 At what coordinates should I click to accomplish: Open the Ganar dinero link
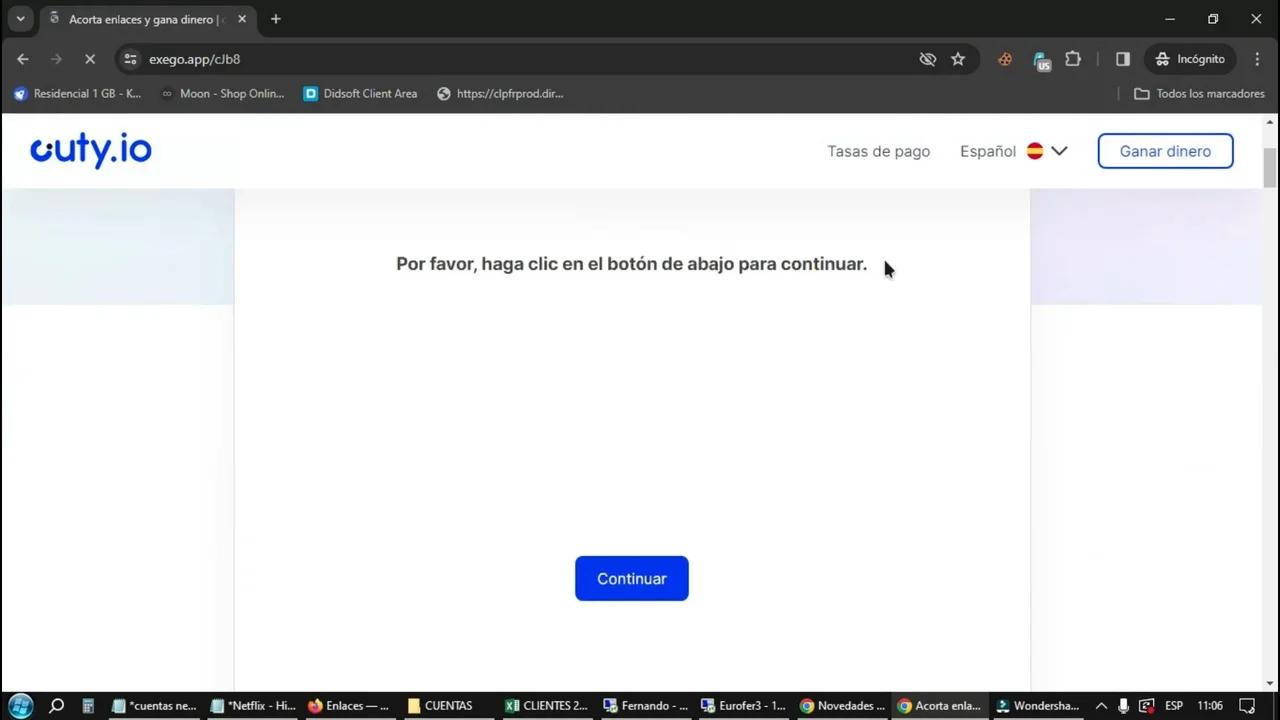[1165, 151]
